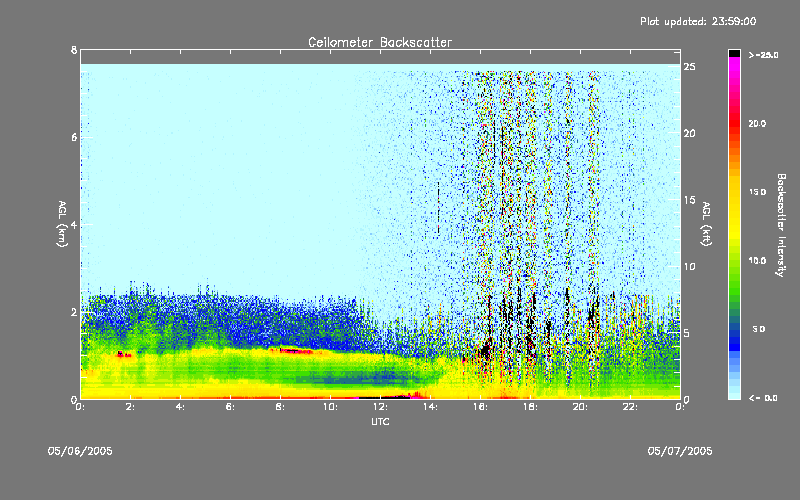Screen dimensions: 800x500
Task: Click the 4 km tick label
Action: [x=74, y=224]
